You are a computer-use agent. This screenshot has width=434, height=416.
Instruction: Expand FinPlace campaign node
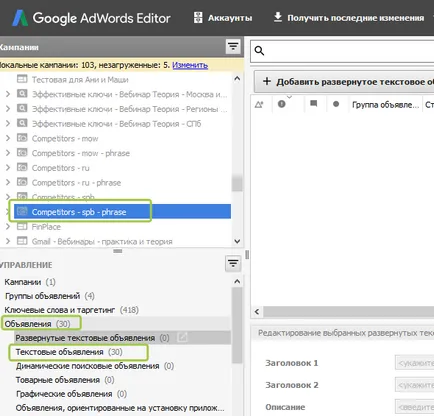tap(8, 227)
